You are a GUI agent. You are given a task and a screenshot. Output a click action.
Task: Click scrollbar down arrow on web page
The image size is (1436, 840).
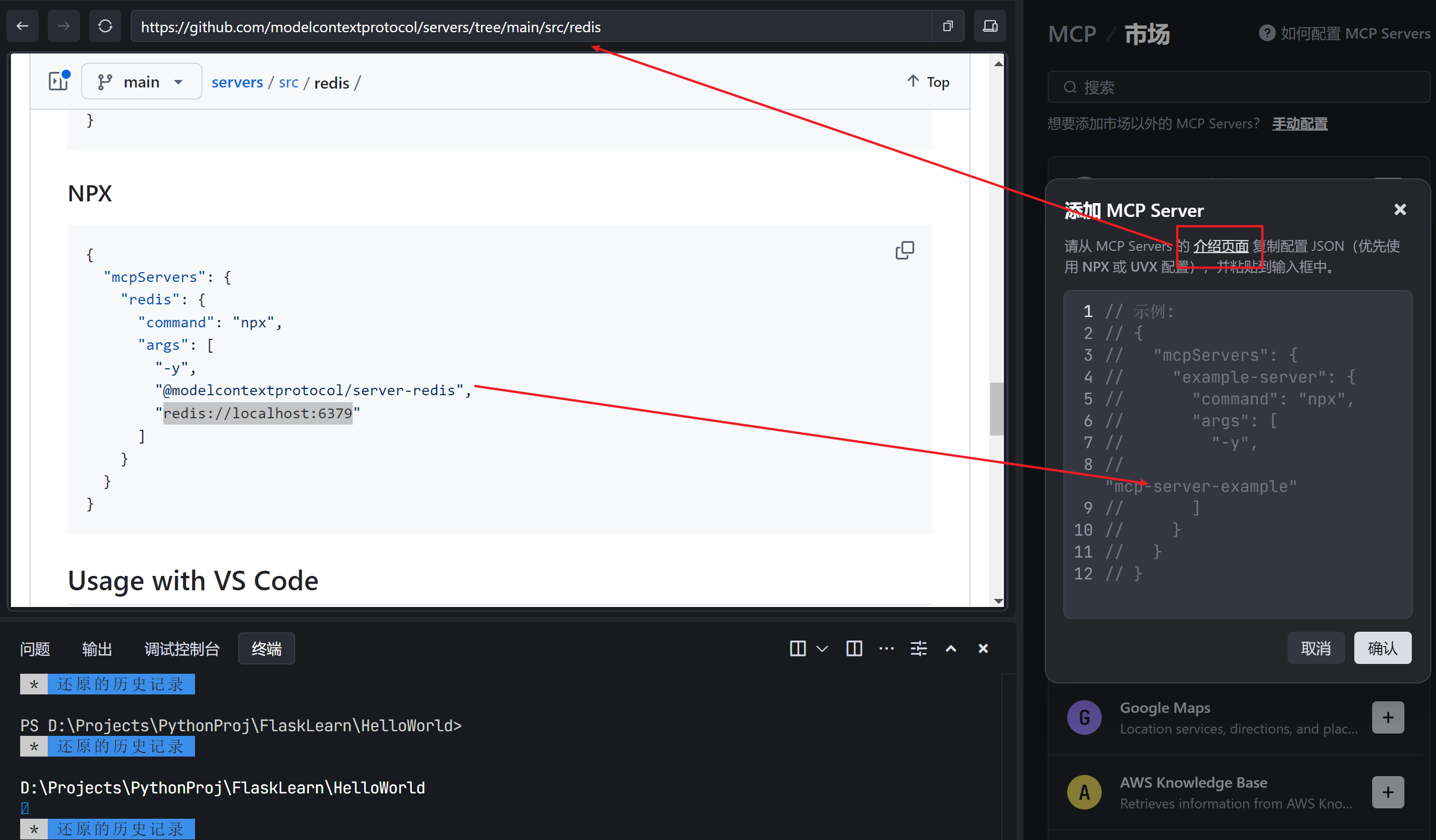point(998,601)
